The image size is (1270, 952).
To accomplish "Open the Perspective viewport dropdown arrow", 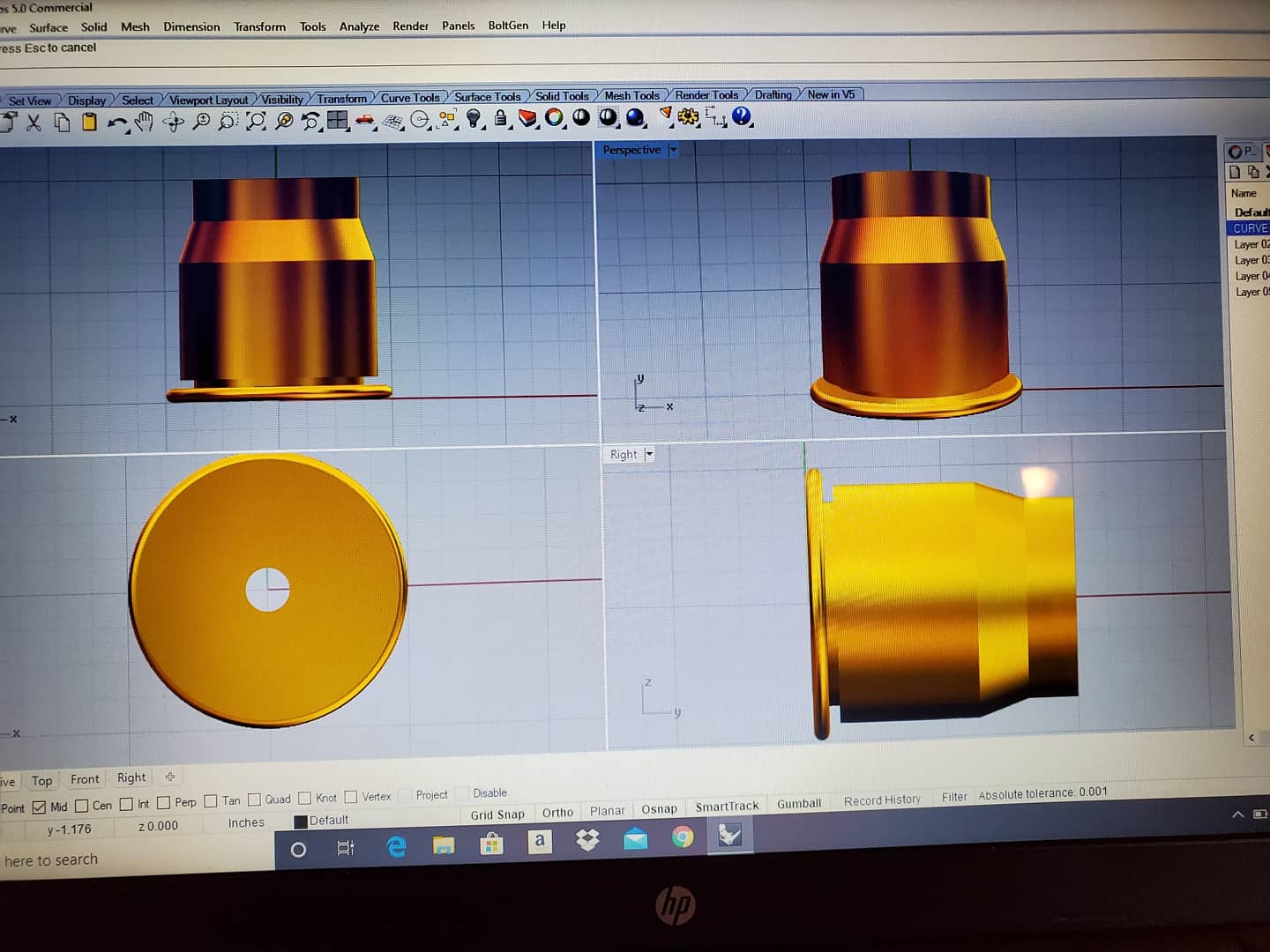I will pyautogui.click(x=673, y=150).
